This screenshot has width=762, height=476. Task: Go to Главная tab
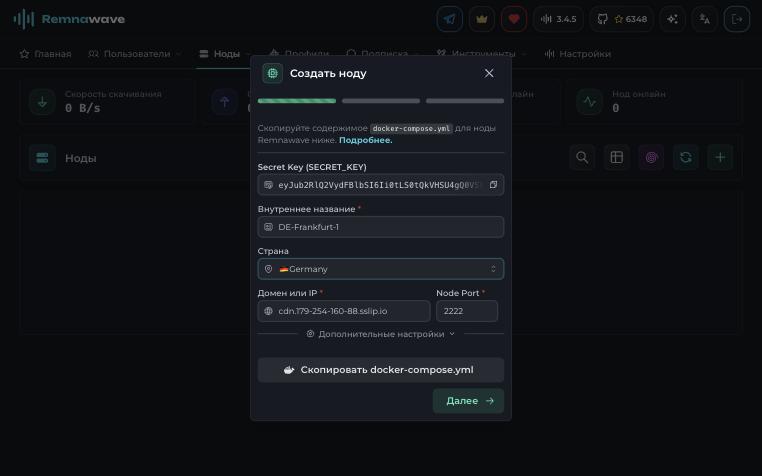click(46, 54)
